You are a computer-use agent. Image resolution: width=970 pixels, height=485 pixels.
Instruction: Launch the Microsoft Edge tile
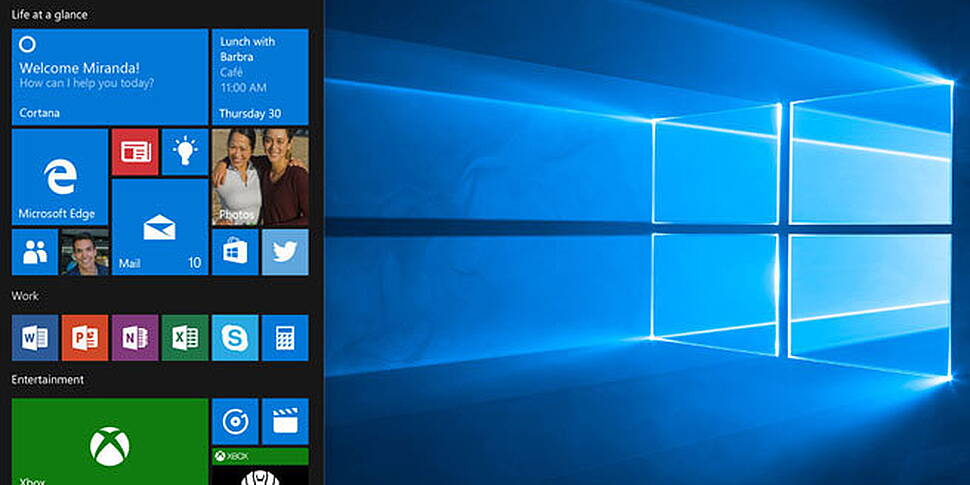[60, 177]
